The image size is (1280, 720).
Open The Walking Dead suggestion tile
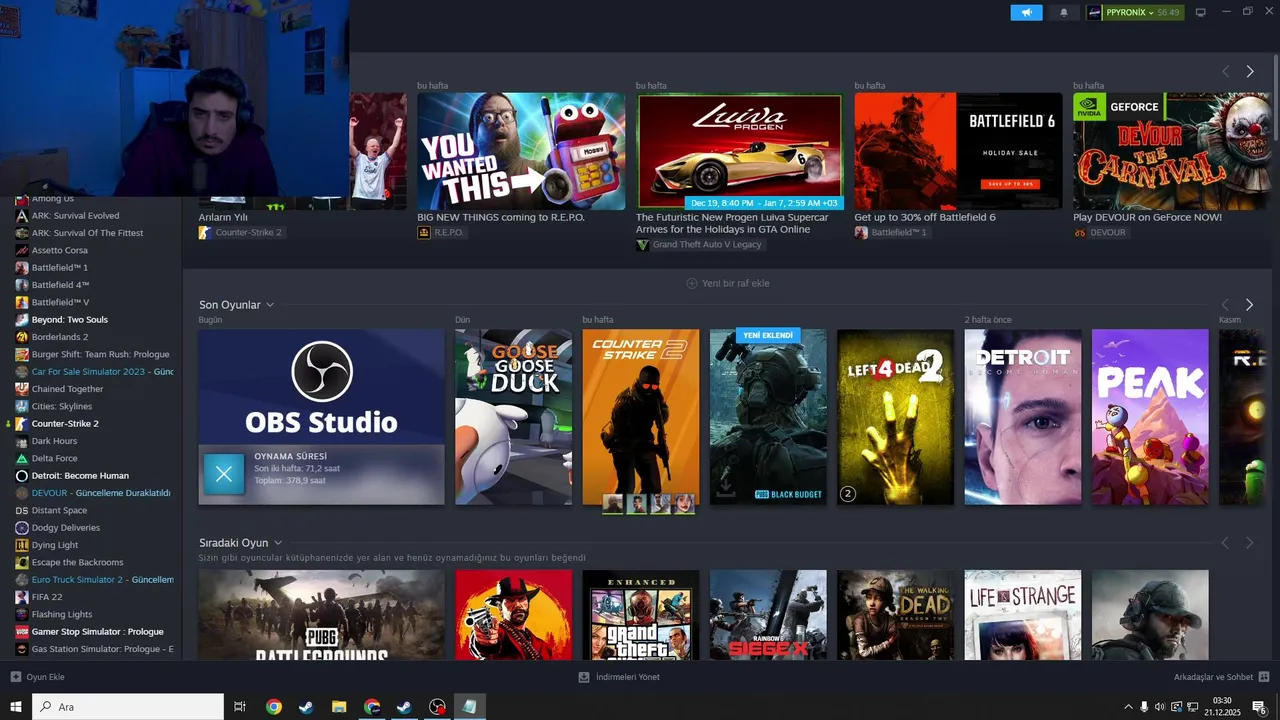[895, 614]
